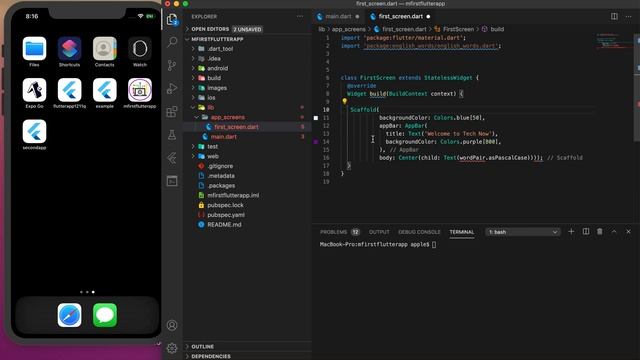640x360 pixels.
Task: Open pubspec.lock file
Action: tap(247, 205)
